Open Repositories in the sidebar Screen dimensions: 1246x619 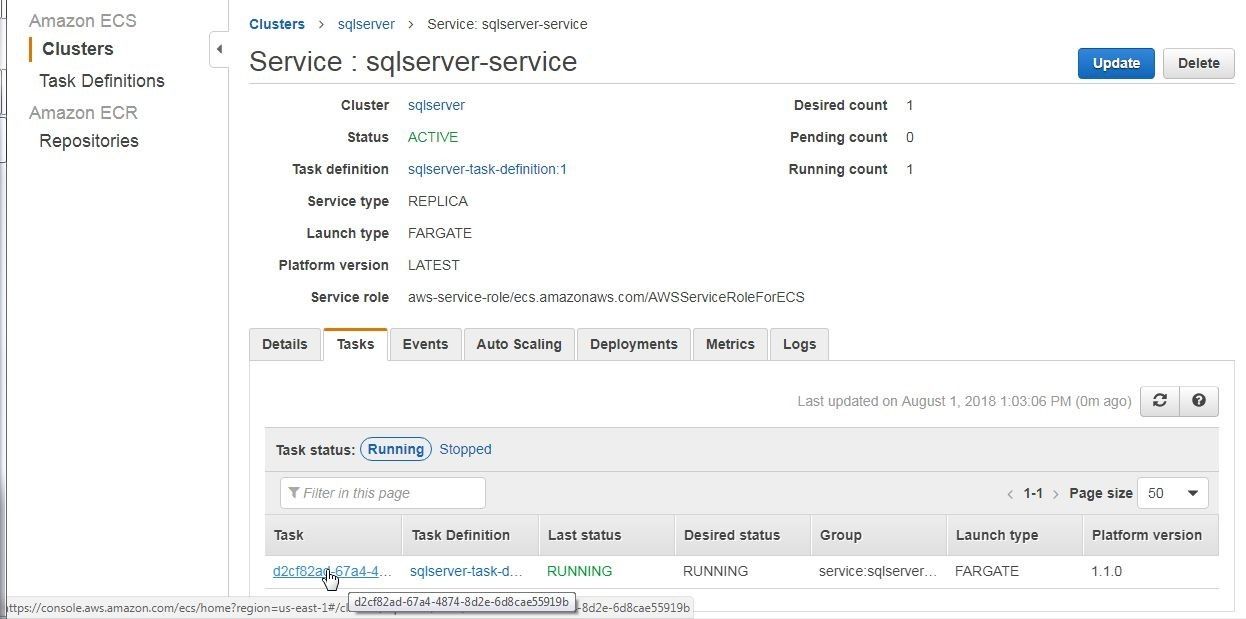click(x=89, y=141)
